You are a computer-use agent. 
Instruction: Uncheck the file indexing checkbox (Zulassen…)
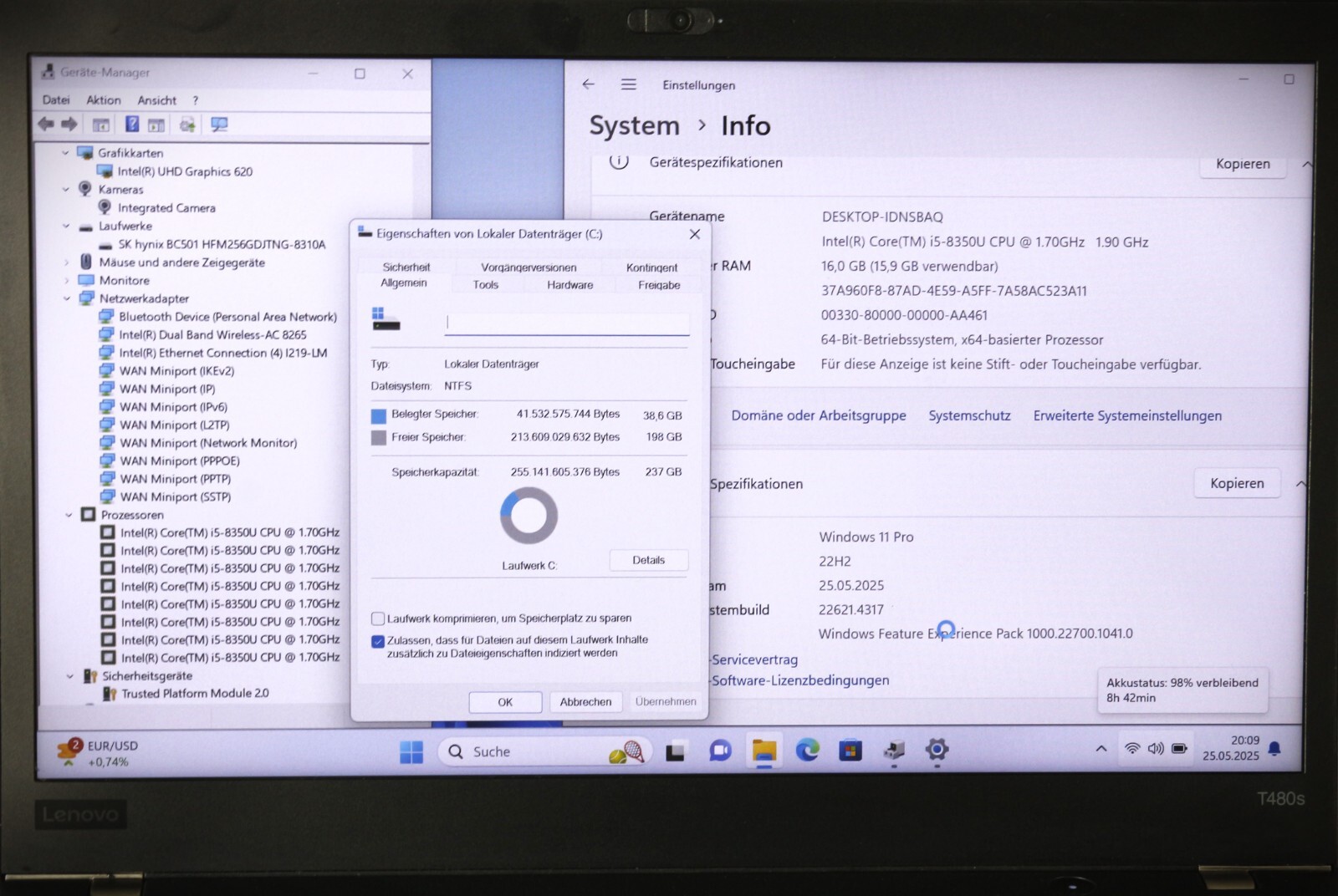(x=378, y=641)
